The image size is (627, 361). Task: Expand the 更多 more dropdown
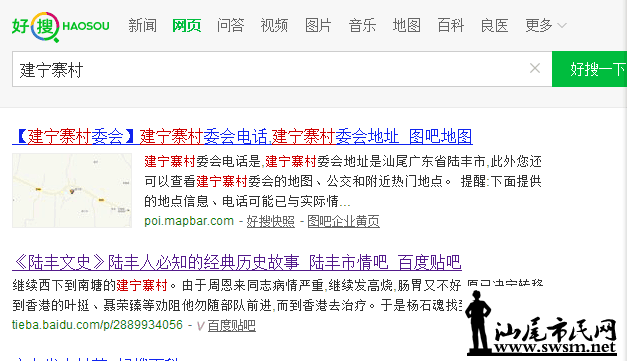pyautogui.click(x=545, y=26)
